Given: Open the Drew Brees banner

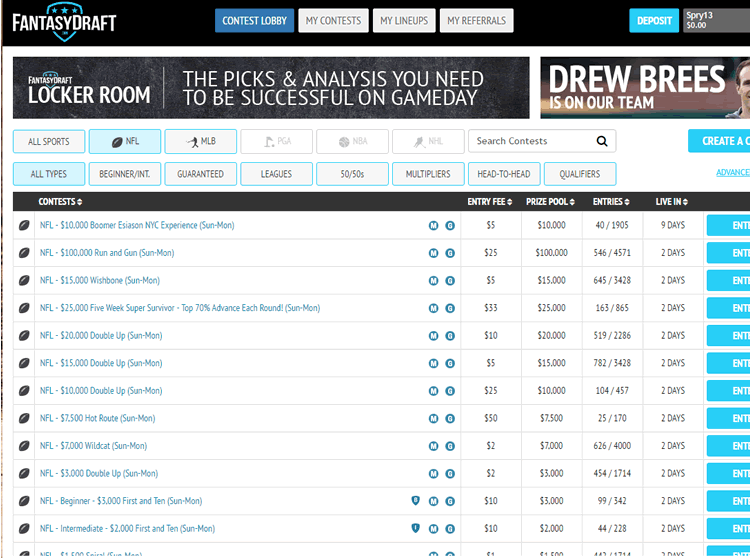Looking at the screenshot, I should (645, 88).
